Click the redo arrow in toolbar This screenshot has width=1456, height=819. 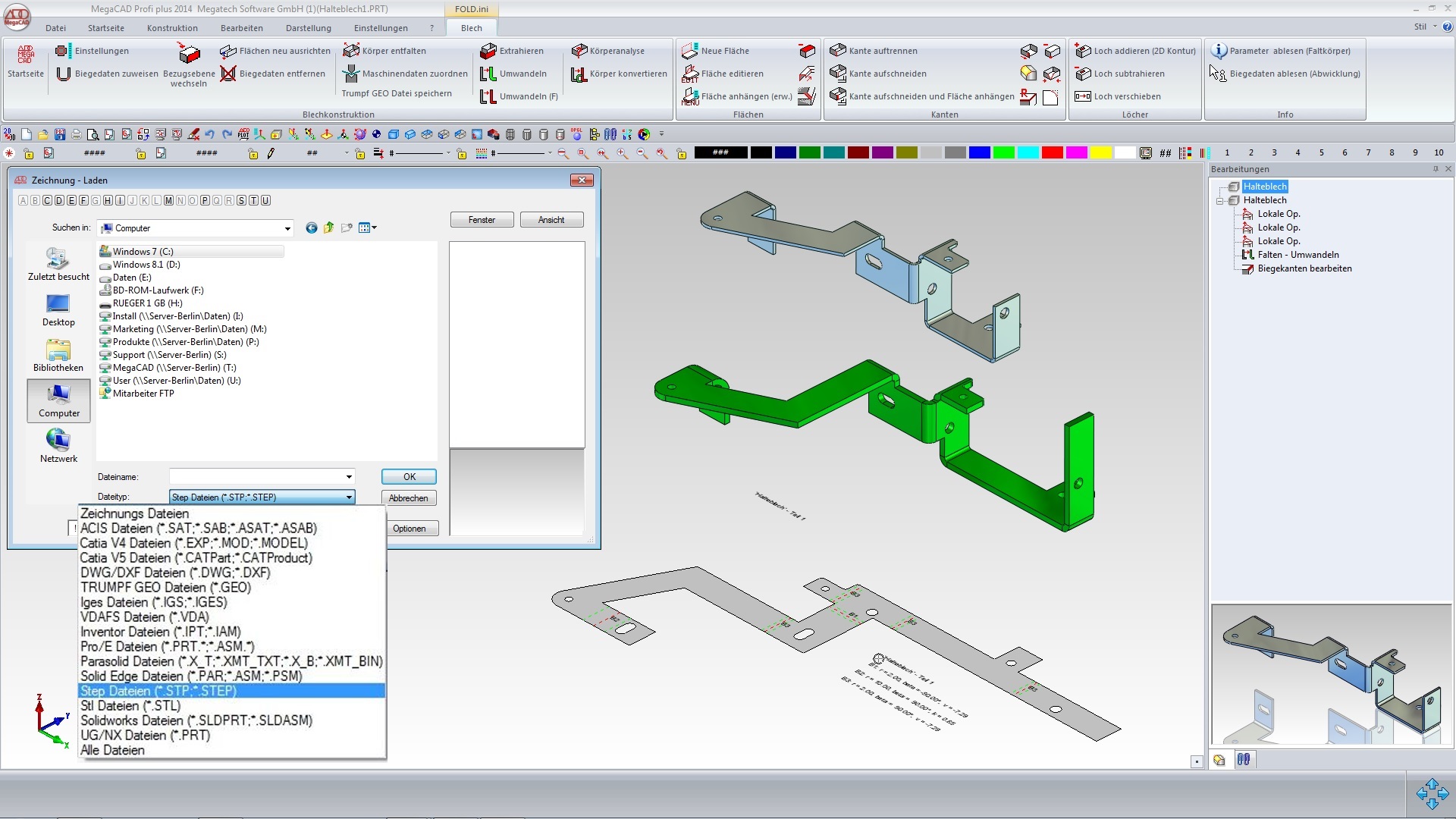227,134
